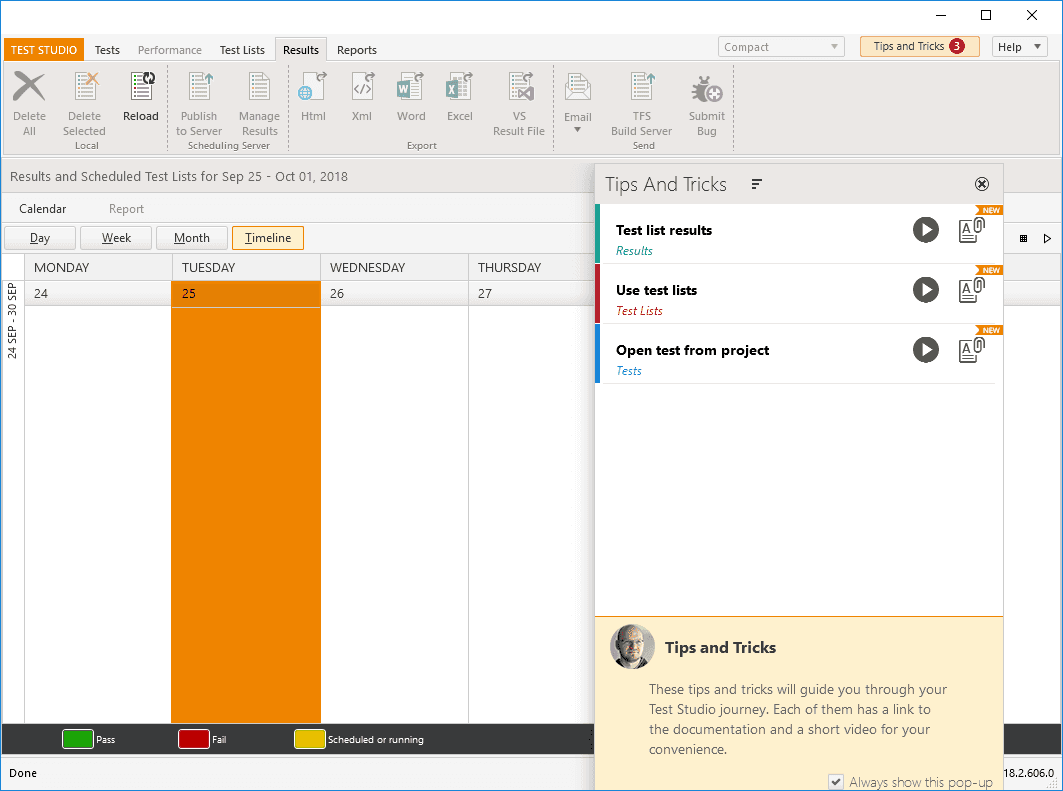This screenshot has height=791, width=1063.
Task: Expand the Email dropdown arrow
Action: (578, 129)
